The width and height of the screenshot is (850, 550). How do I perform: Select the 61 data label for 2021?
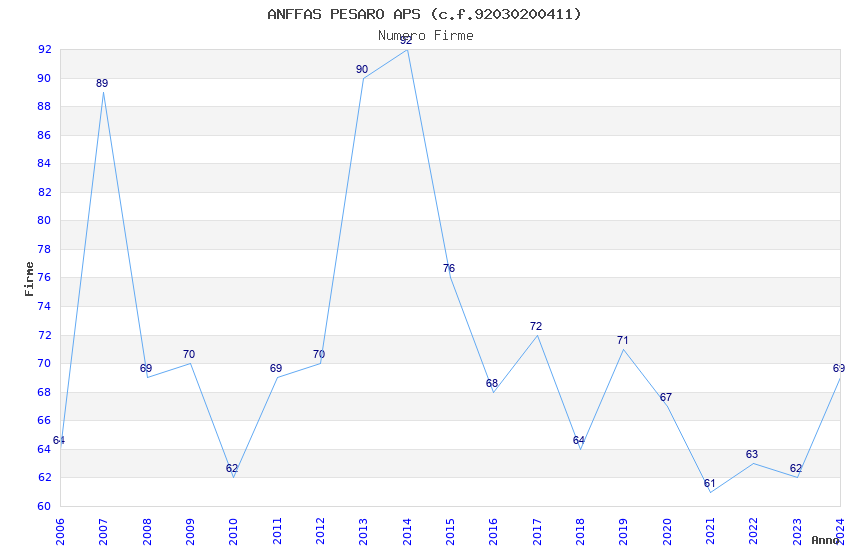710,483
